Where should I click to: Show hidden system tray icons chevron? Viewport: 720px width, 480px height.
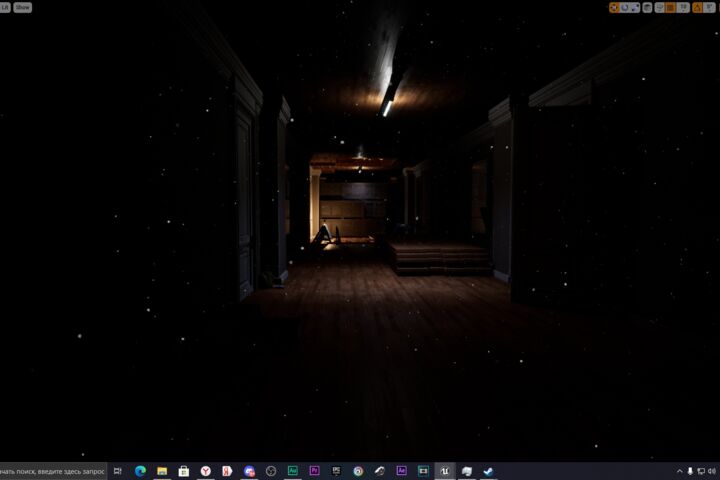coord(680,471)
